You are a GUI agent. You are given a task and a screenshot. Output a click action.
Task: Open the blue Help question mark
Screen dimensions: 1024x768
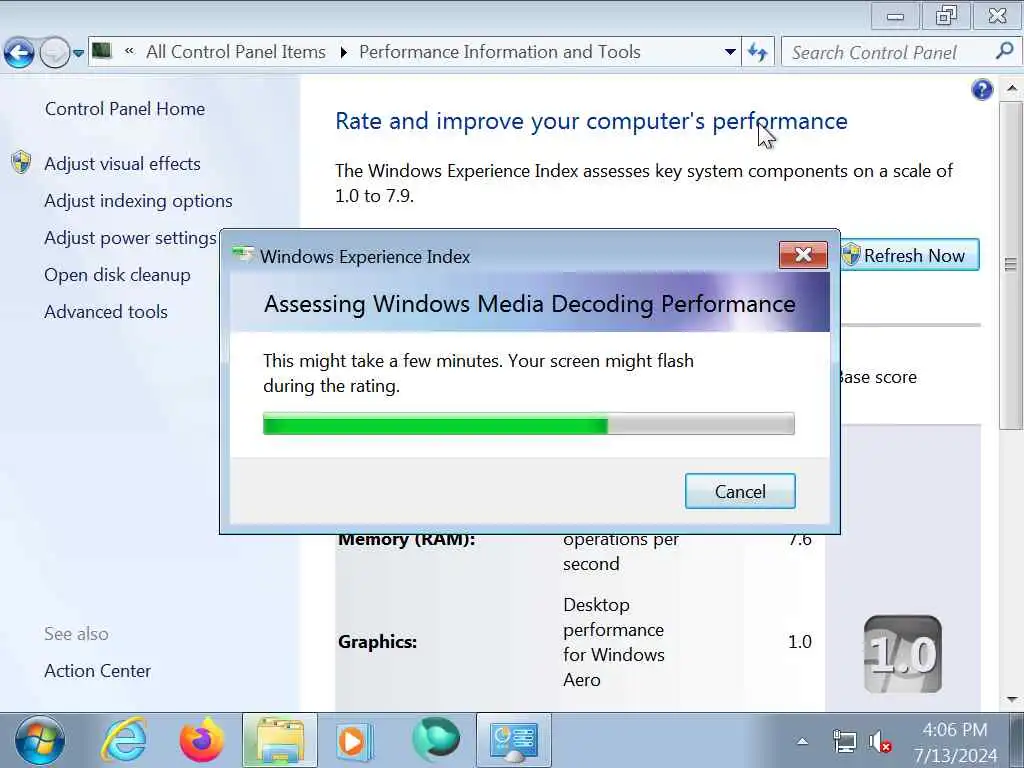(x=982, y=89)
